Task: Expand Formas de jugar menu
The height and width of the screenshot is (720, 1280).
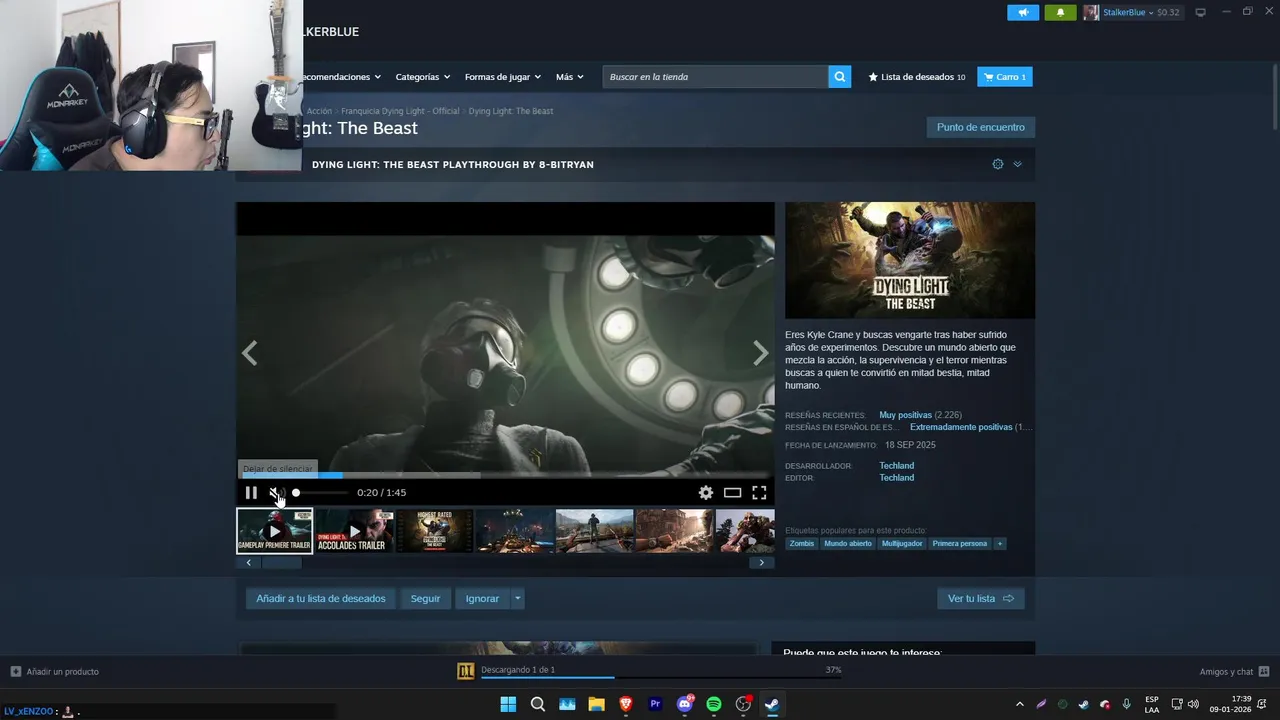Action: 502,77
